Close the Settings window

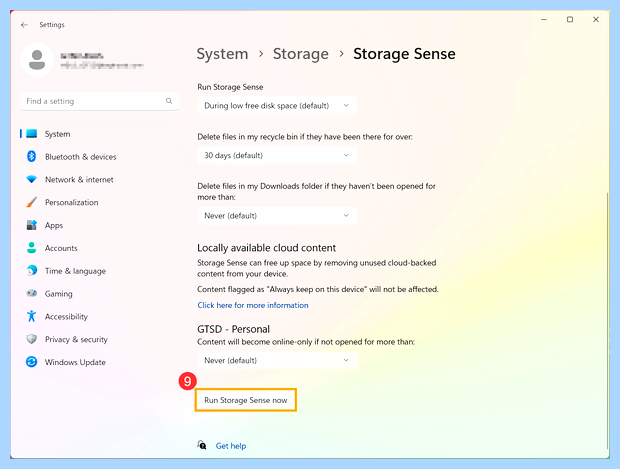596,19
